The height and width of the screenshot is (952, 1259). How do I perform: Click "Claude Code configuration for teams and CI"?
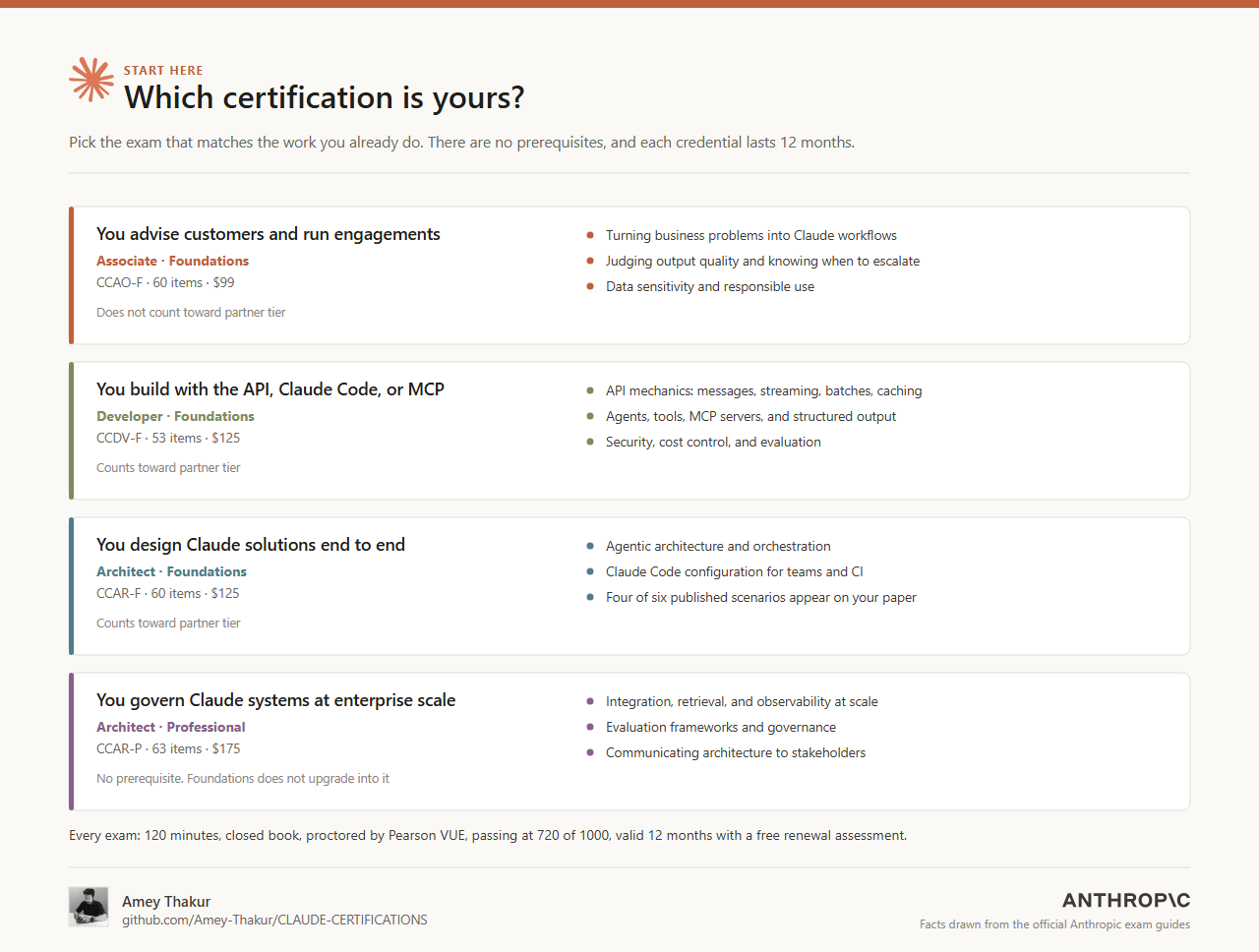coord(735,572)
